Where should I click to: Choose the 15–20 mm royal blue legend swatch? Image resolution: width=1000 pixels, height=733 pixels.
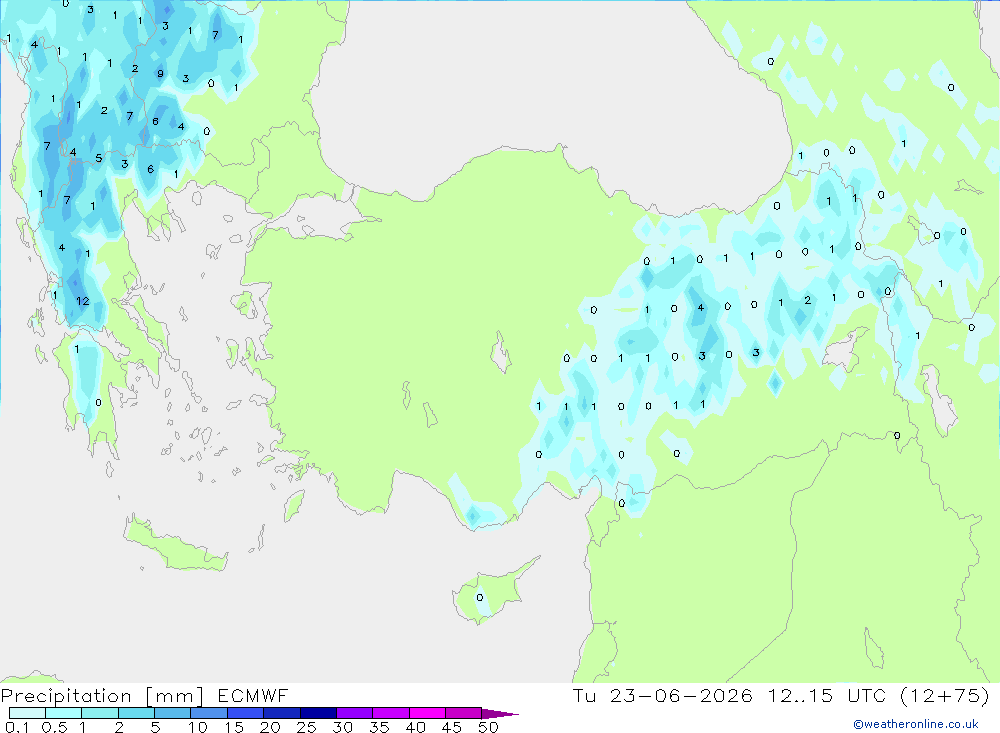coord(245,713)
